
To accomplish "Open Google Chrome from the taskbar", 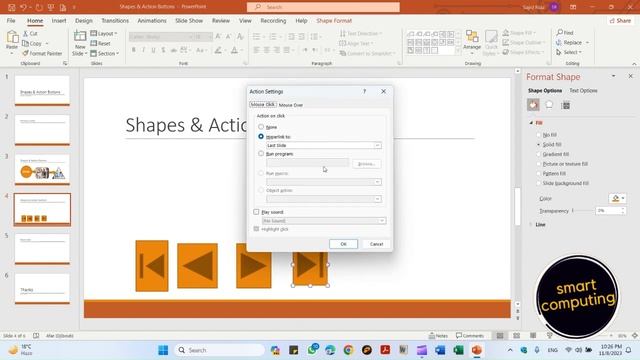I will [x=348, y=350].
